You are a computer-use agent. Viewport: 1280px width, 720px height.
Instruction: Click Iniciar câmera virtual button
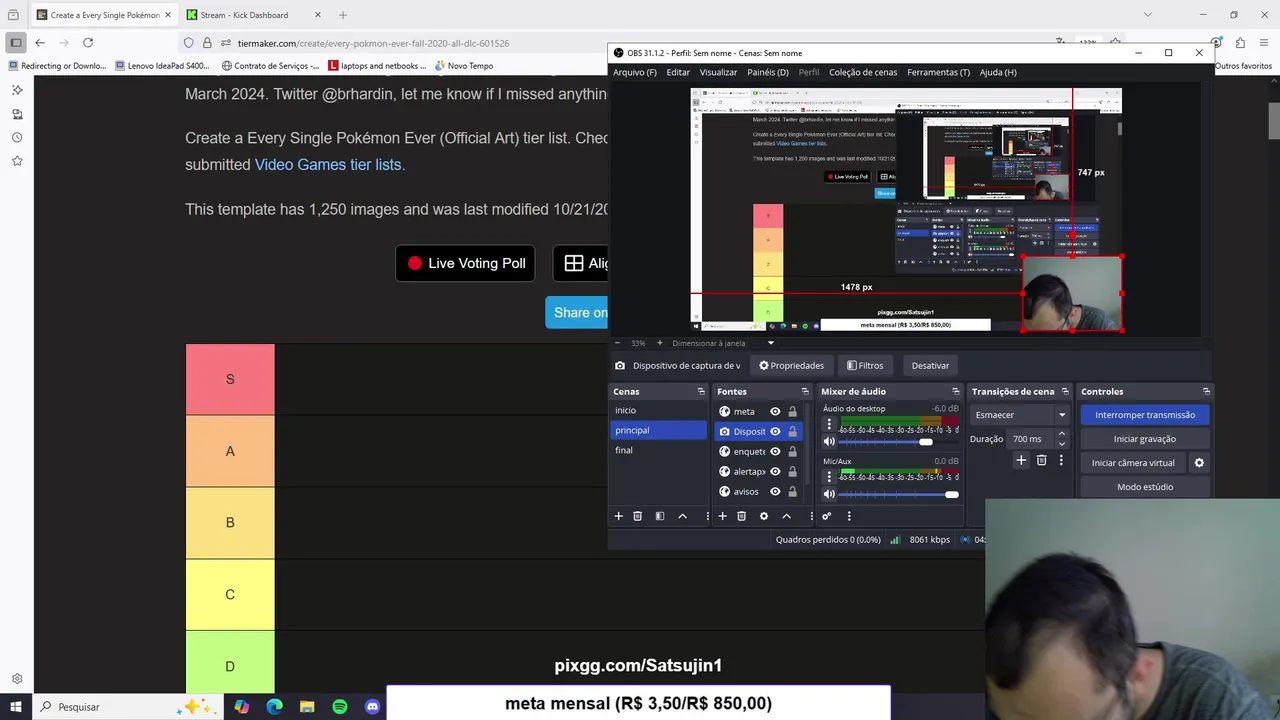[x=1133, y=463]
